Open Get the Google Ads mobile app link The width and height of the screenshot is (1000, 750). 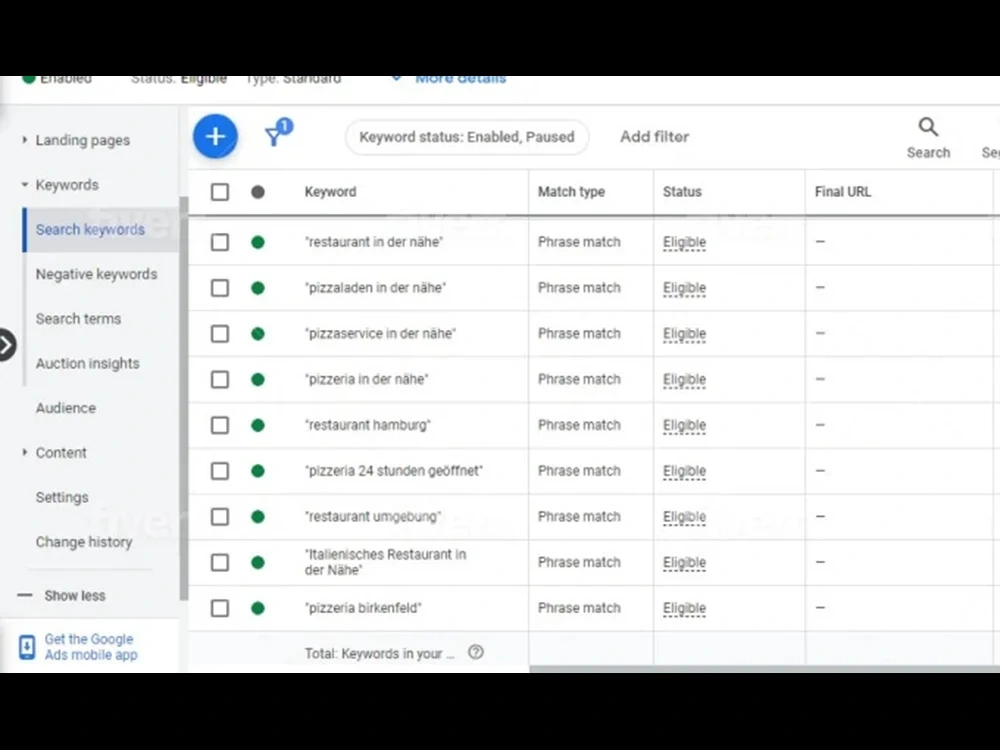[x=91, y=647]
